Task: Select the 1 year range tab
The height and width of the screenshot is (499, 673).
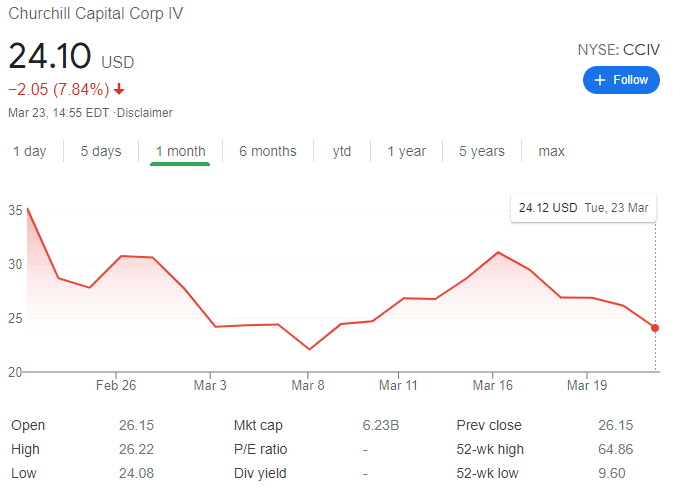Action: click(x=406, y=151)
